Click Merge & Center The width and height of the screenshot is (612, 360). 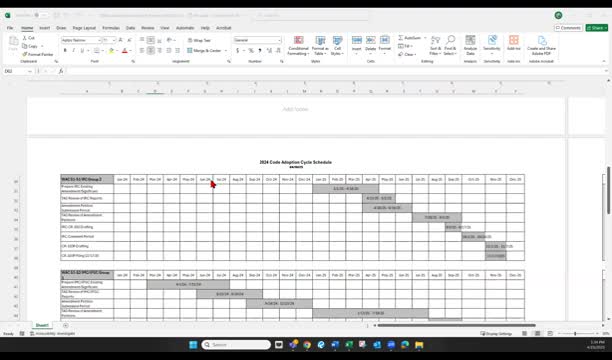point(204,51)
